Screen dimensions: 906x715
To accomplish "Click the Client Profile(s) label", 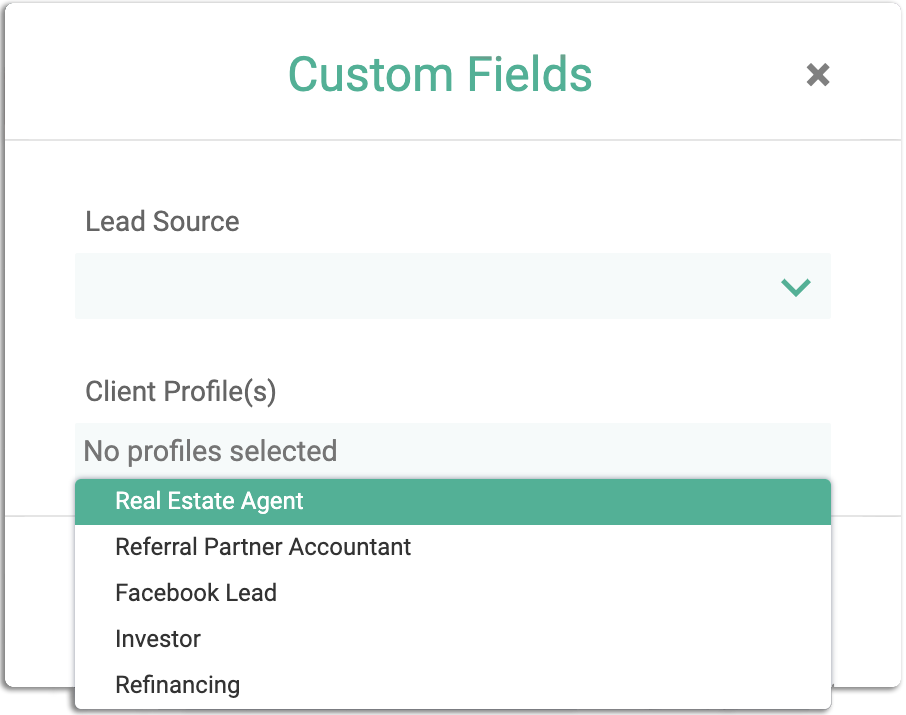I will [x=181, y=392].
